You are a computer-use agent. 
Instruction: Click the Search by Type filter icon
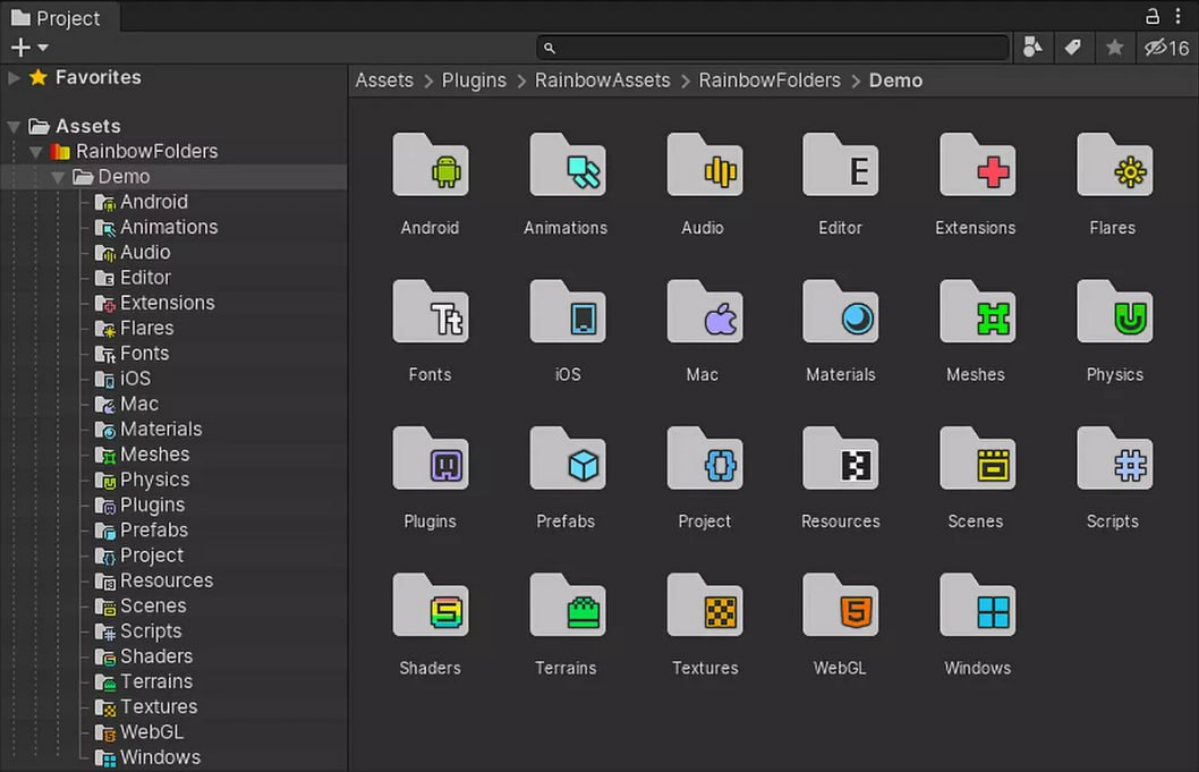point(1032,47)
